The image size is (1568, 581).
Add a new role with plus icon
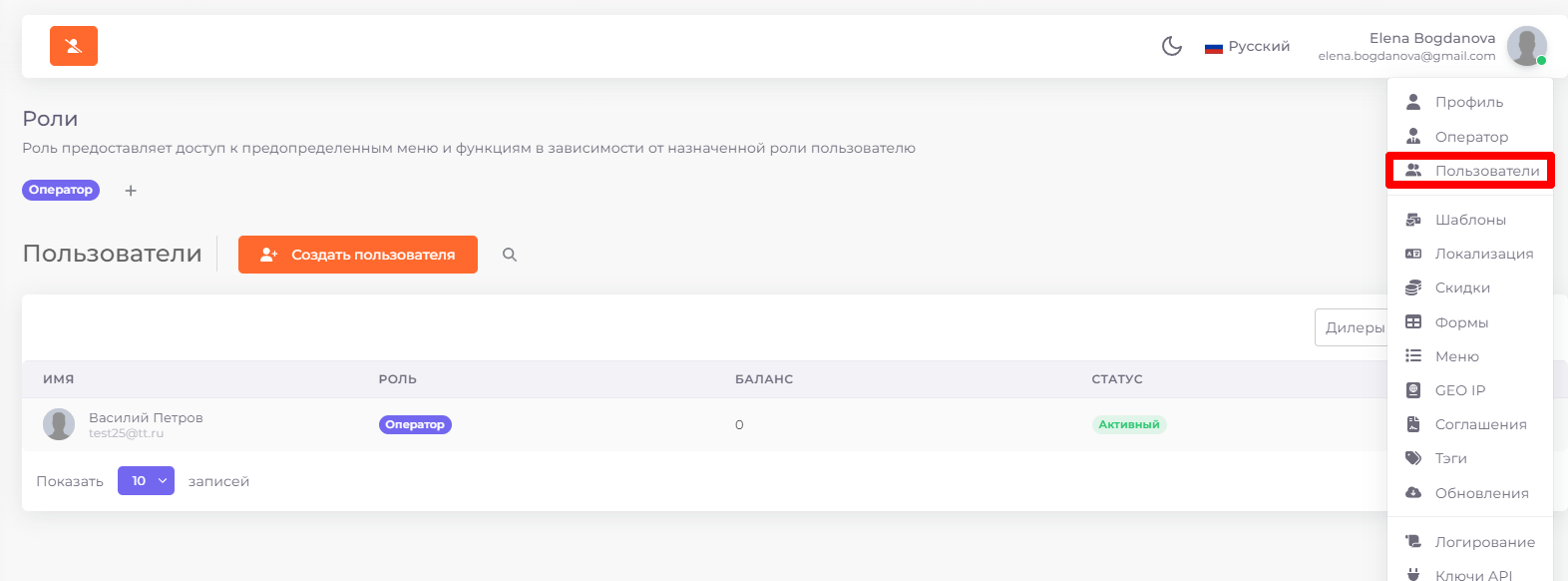click(x=131, y=191)
